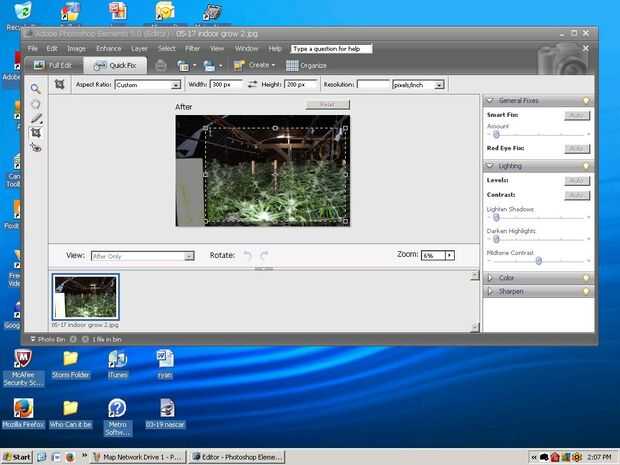Expand the Color section
The width and height of the screenshot is (620, 465).
(x=490, y=278)
